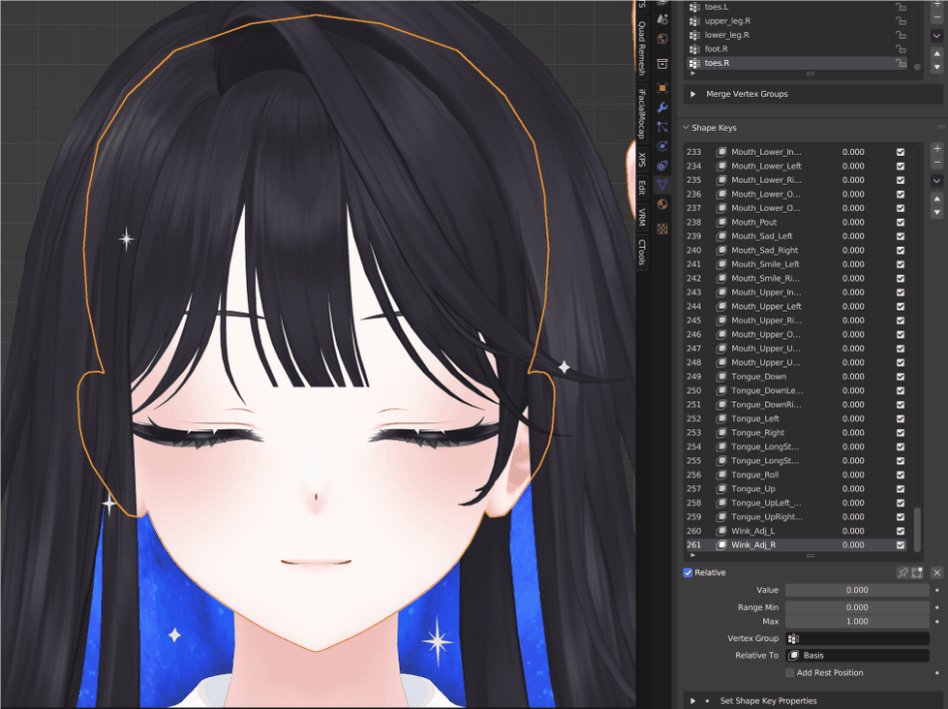Move vertex group down with arrow button
The image size is (948, 709).
pyautogui.click(x=937, y=68)
